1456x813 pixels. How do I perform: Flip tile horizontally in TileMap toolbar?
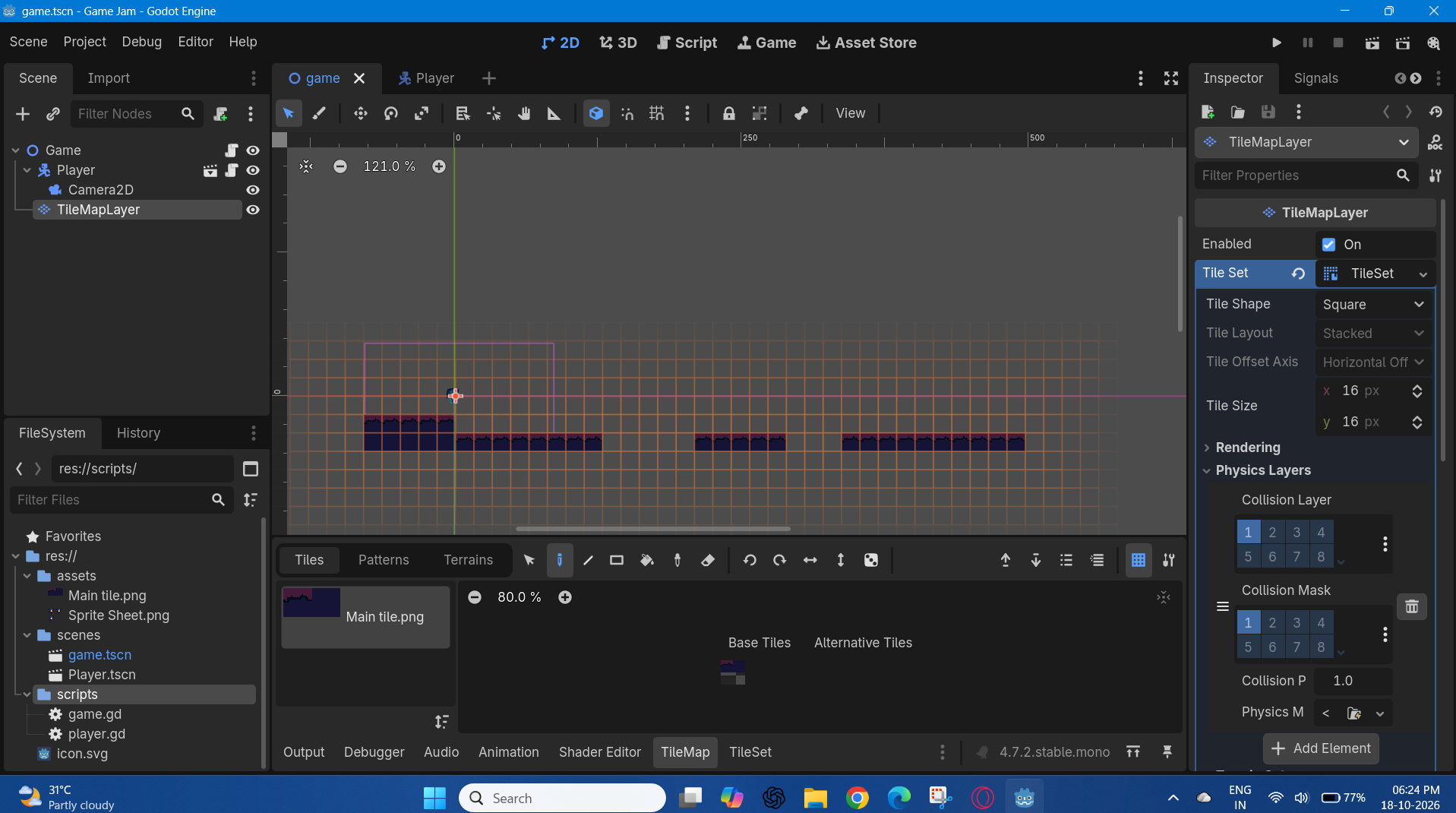(x=810, y=560)
